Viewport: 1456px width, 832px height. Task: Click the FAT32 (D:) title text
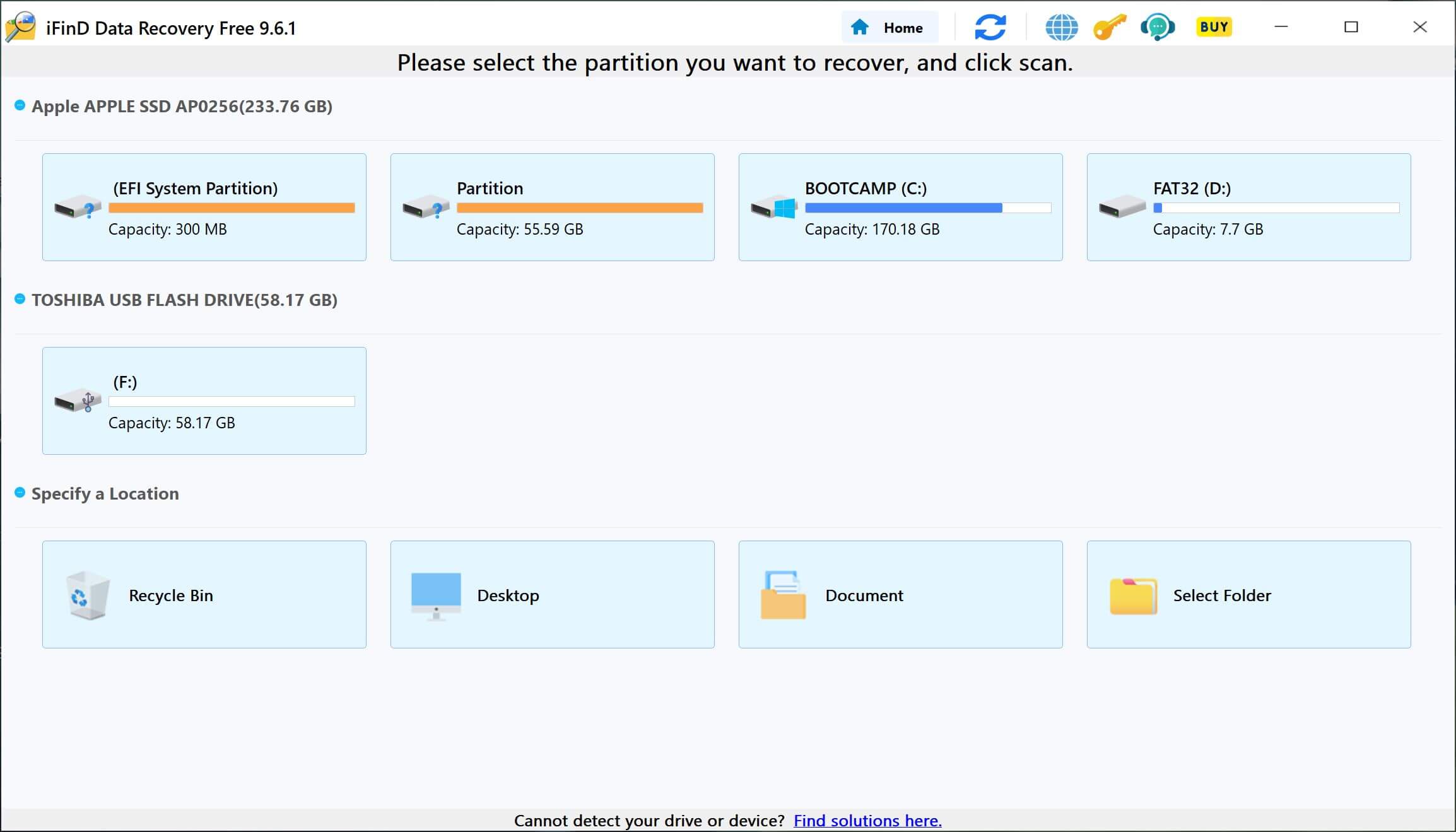tap(1192, 188)
